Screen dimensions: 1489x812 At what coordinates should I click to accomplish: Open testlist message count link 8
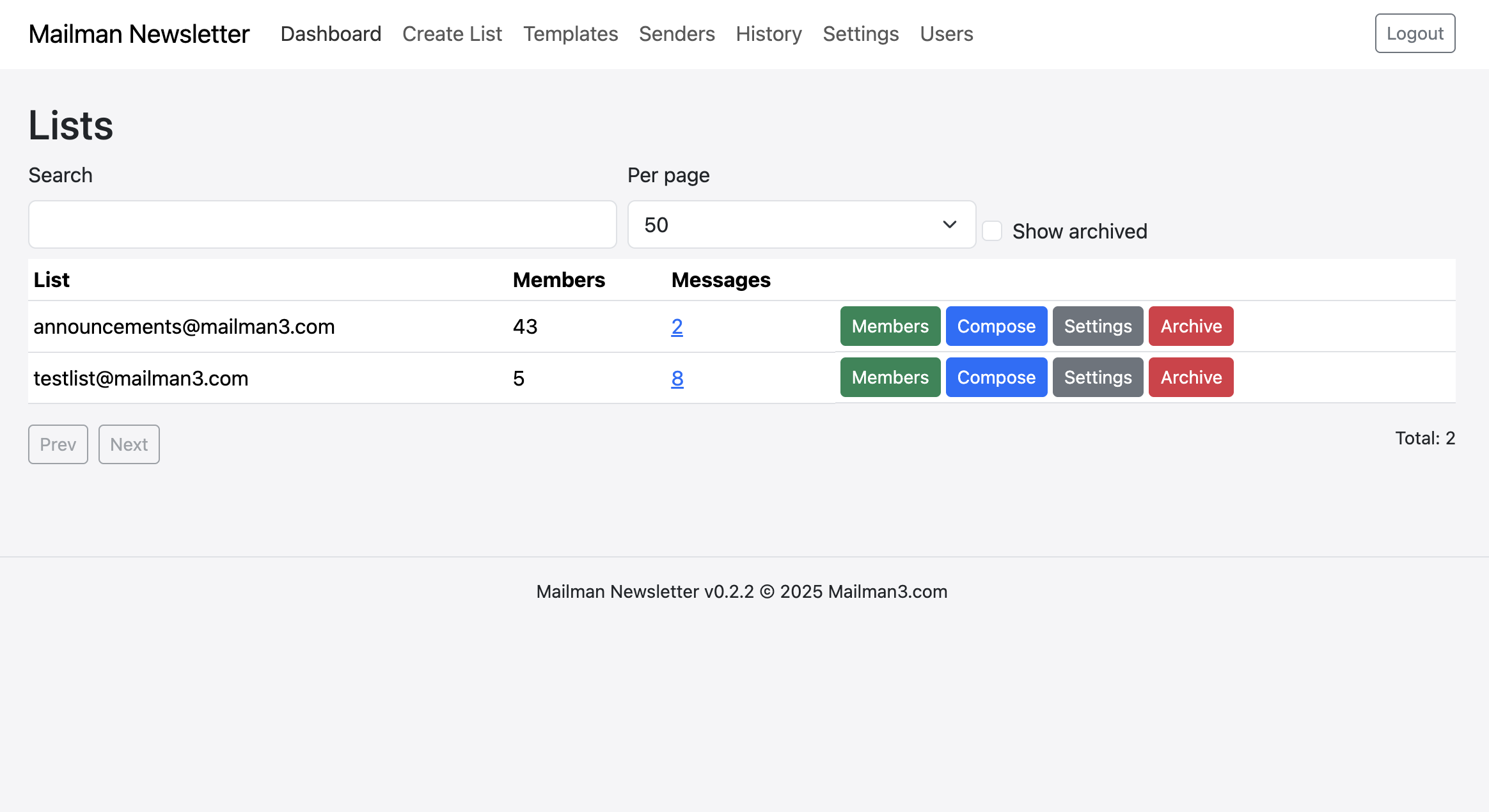click(677, 379)
